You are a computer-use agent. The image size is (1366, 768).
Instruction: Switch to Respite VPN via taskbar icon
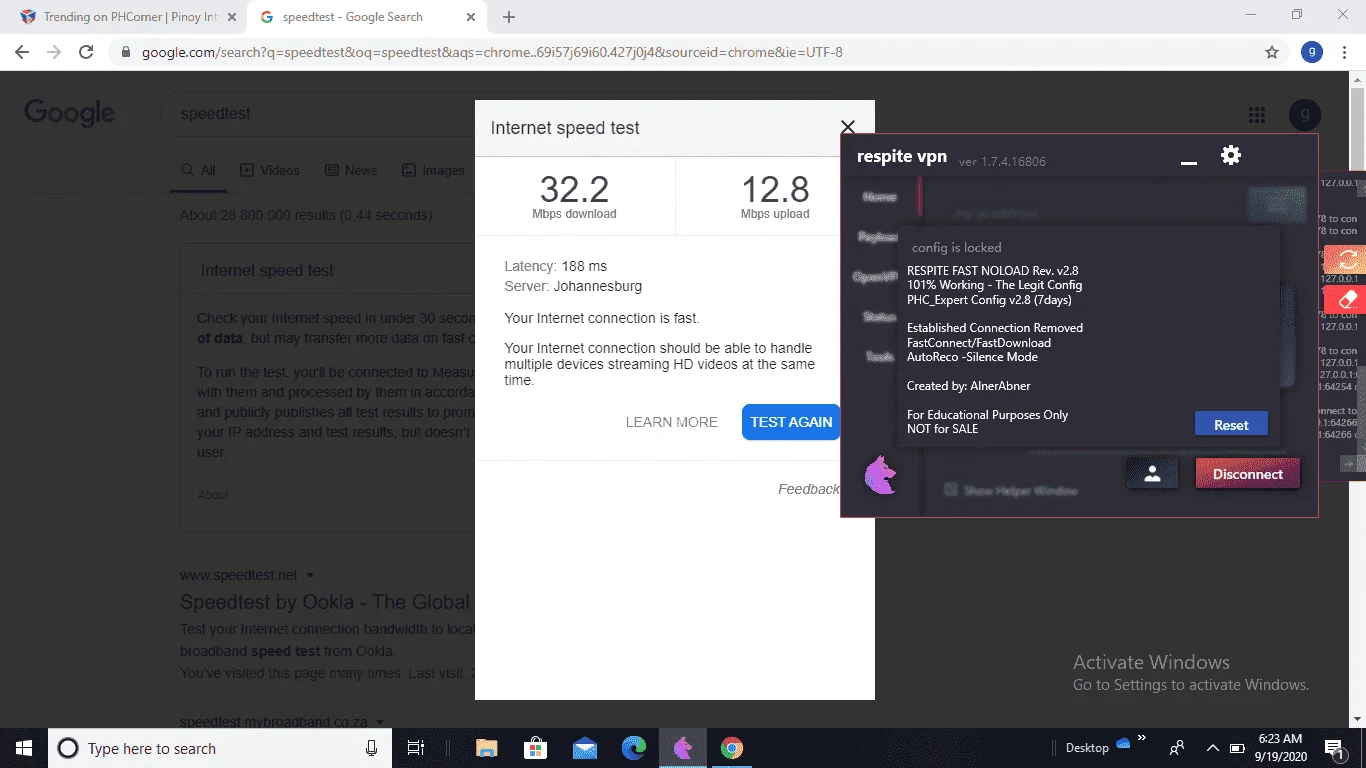(683, 748)
